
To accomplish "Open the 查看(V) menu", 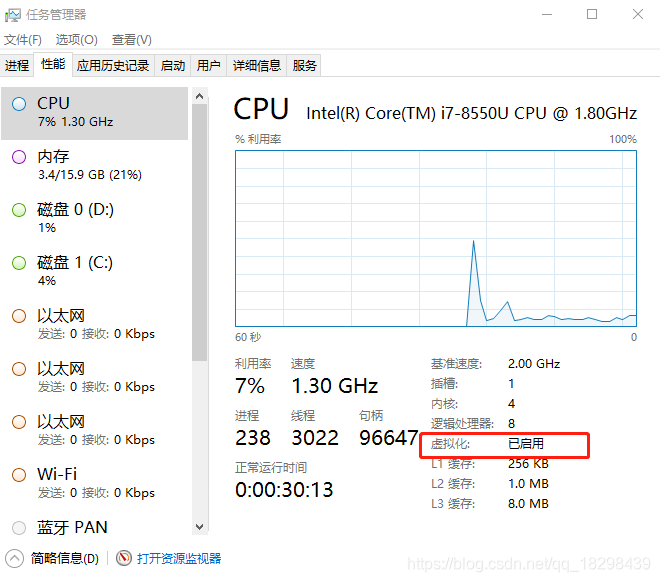I will pyautogui.click(x=132, y=40).
